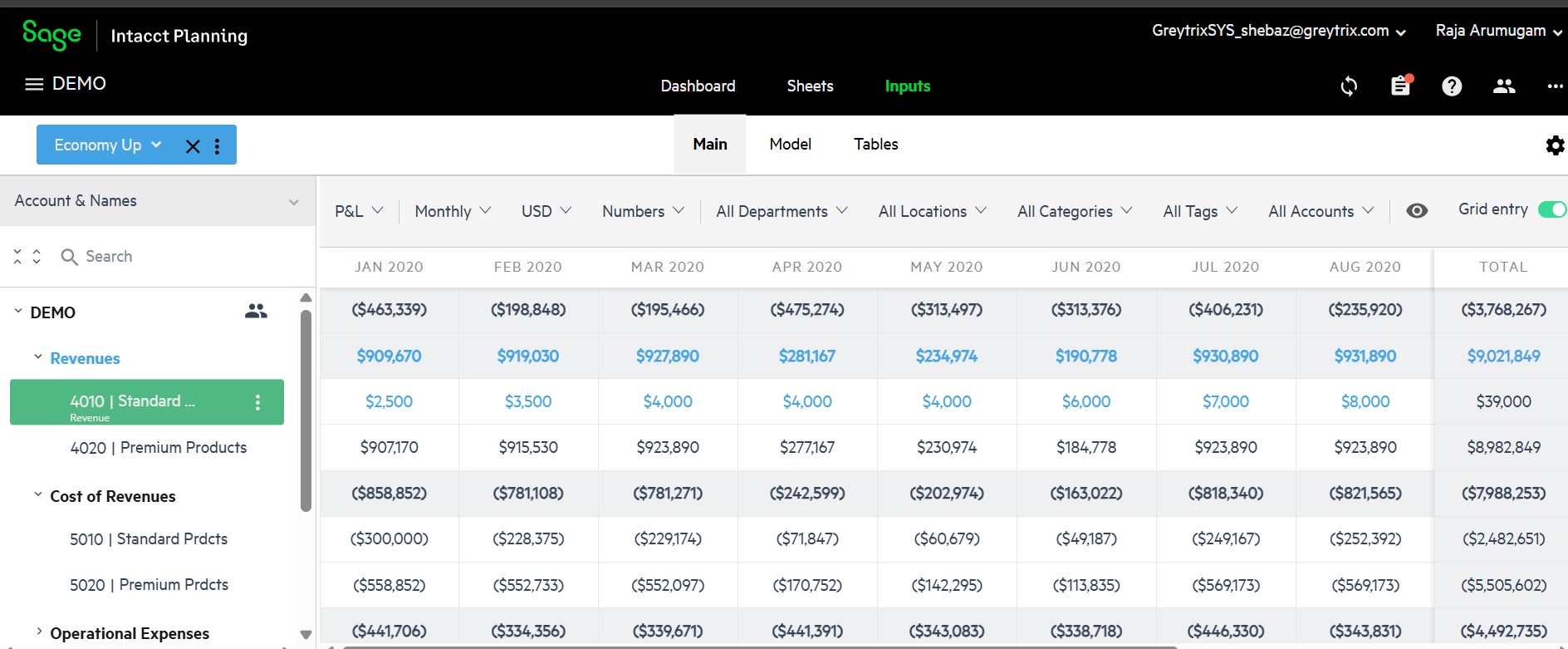The image size is (1568, 649).
Task: Open the help question mark icon
Action: (x=1452, y=86)
